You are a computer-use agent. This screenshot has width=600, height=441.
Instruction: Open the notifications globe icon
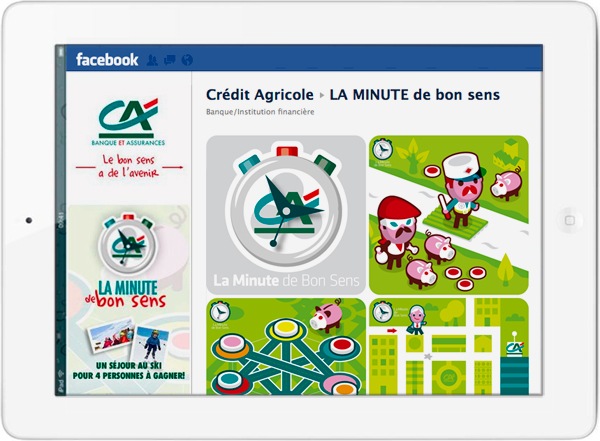point(187,60)
